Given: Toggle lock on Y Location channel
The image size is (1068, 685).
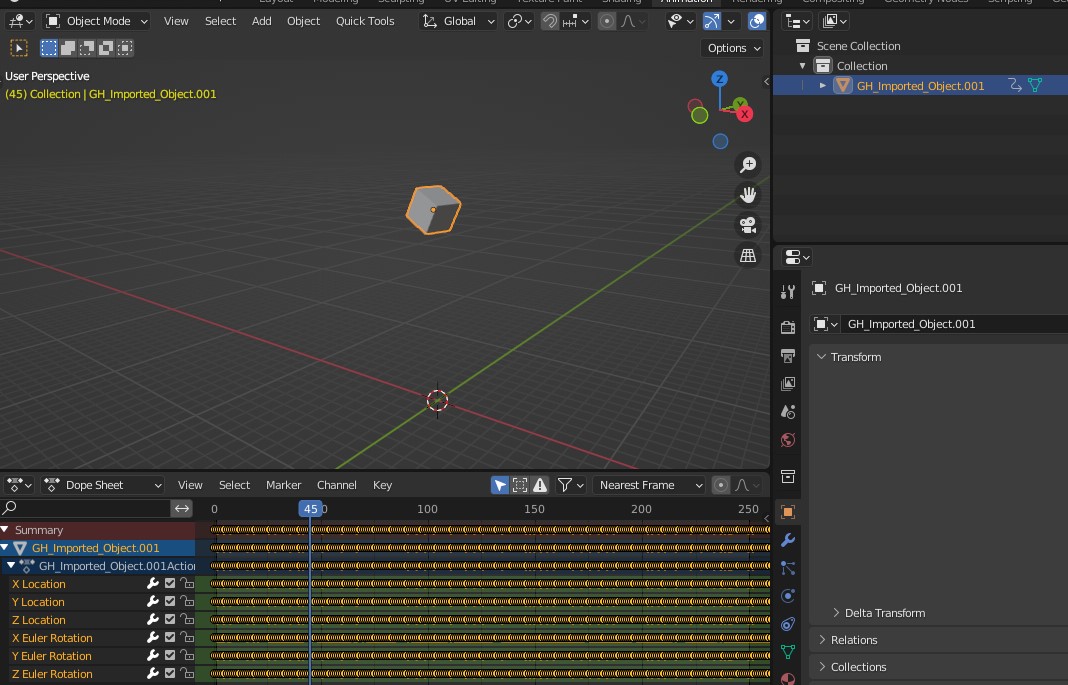Looking at the screenshot, I should 186,602.
